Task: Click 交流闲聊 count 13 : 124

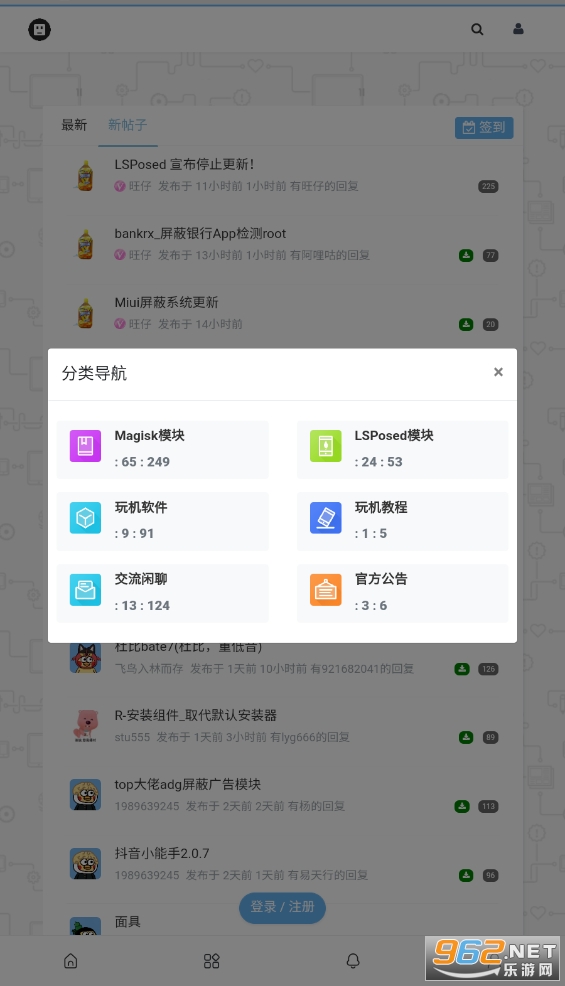Action: point(142,606)
